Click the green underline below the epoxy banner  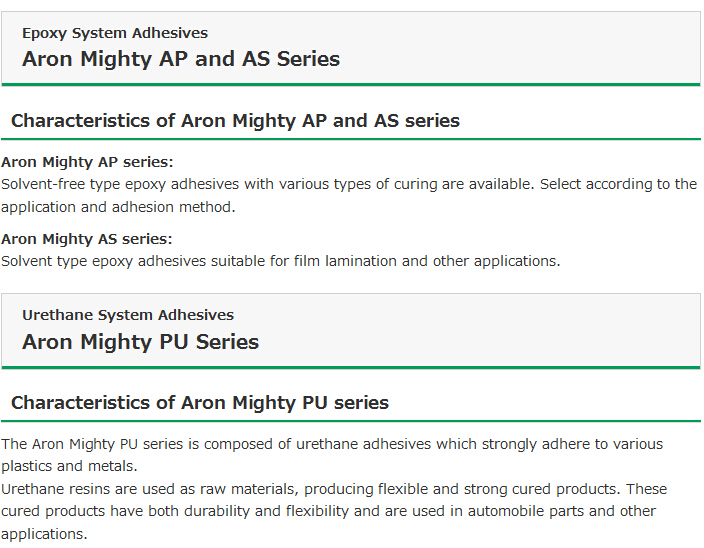click(351, 84)
